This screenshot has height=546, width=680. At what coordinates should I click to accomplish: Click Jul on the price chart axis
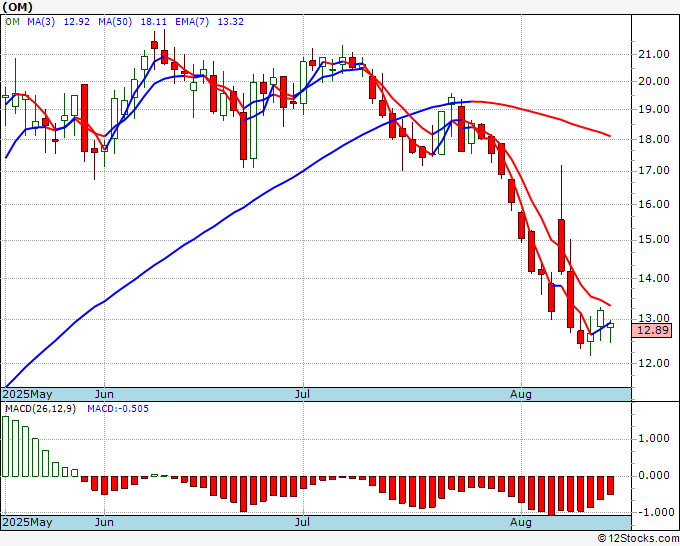(302, 394)
